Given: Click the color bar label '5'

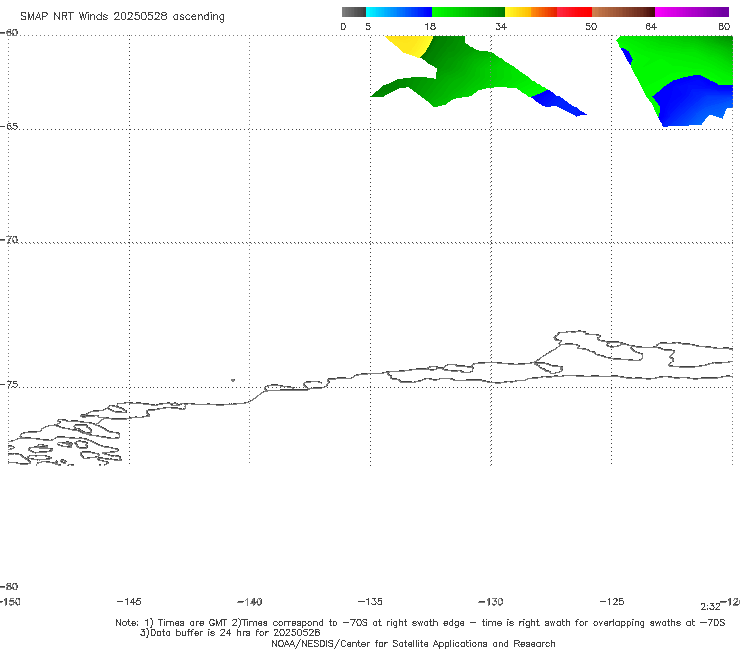Looking at the screenshot, I should click(x=368, y=27).
